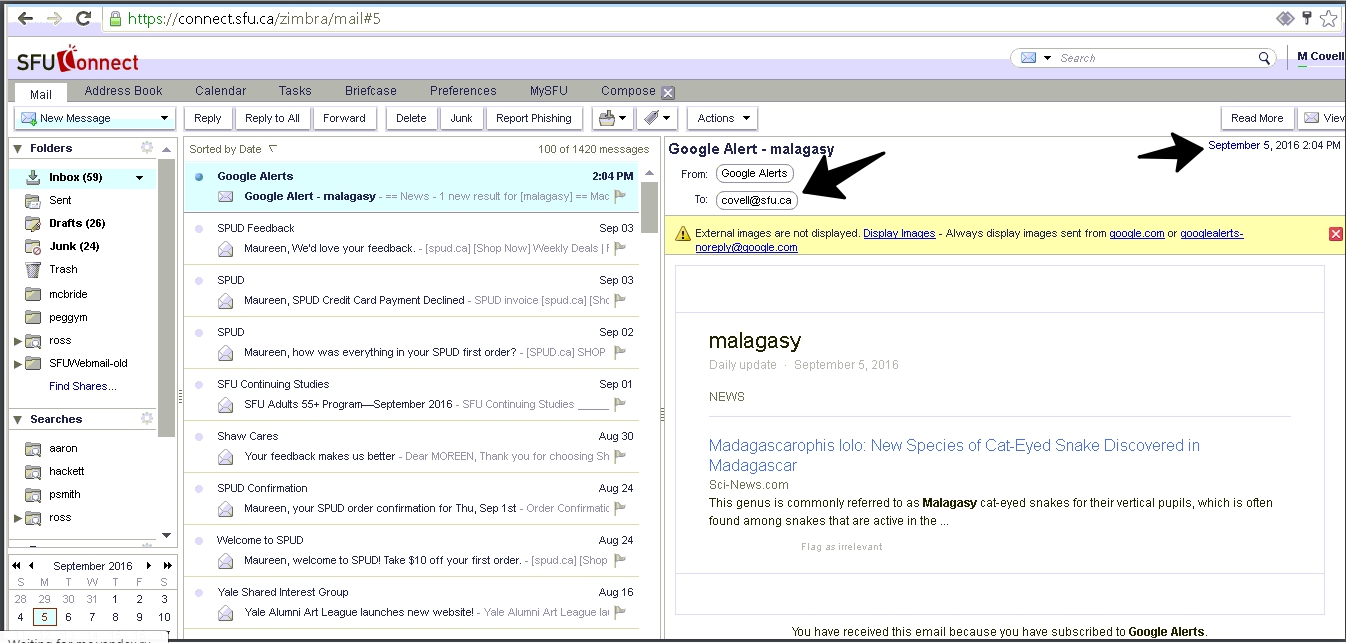Image resolution: width=1346 pixels, height=643 pixels.
Task: Toggle read status dot on Shaw Cares
Action: (x=199, y=436)
